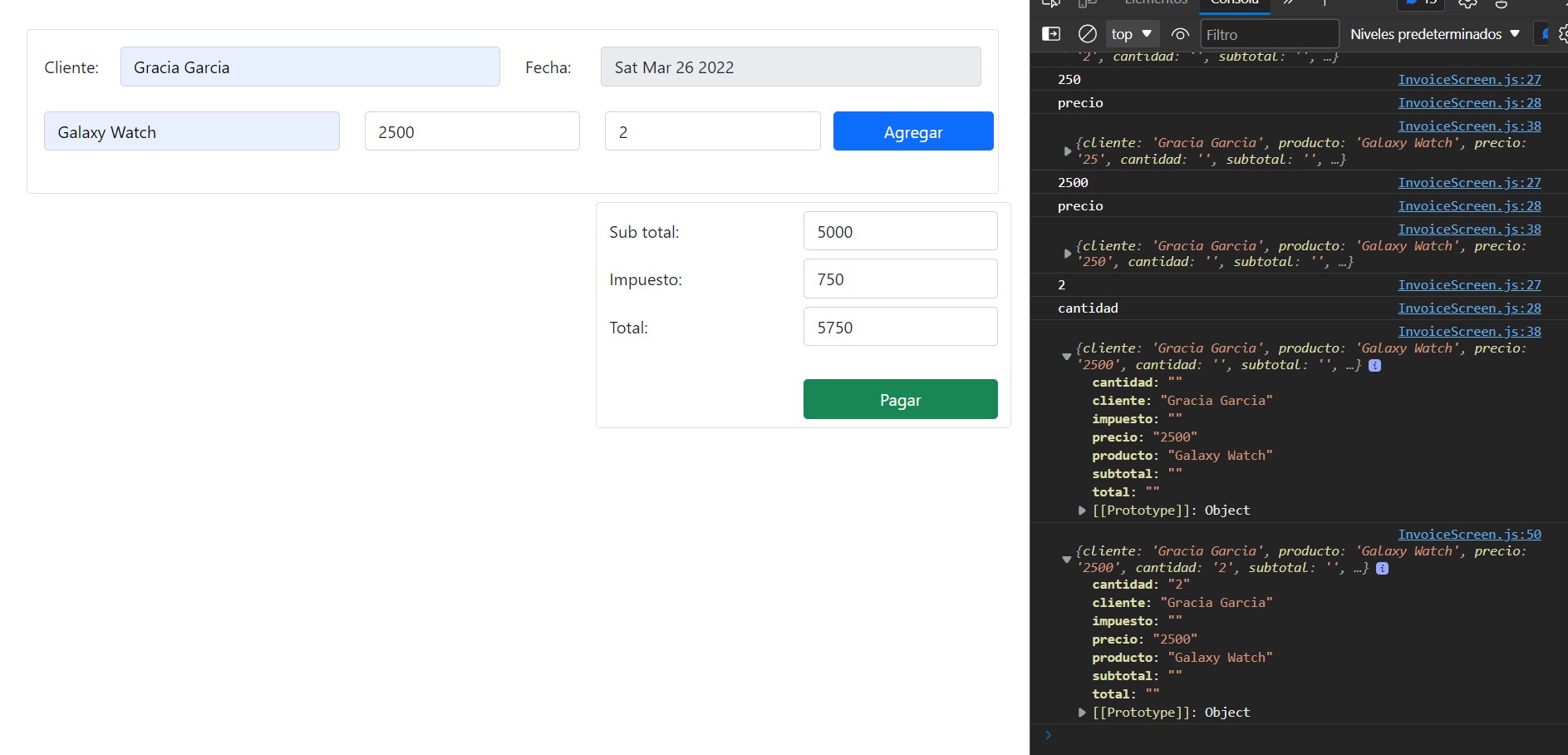Open the console settings gear icon
The width and height of the screenshot is (1568, 755).
1562,34
